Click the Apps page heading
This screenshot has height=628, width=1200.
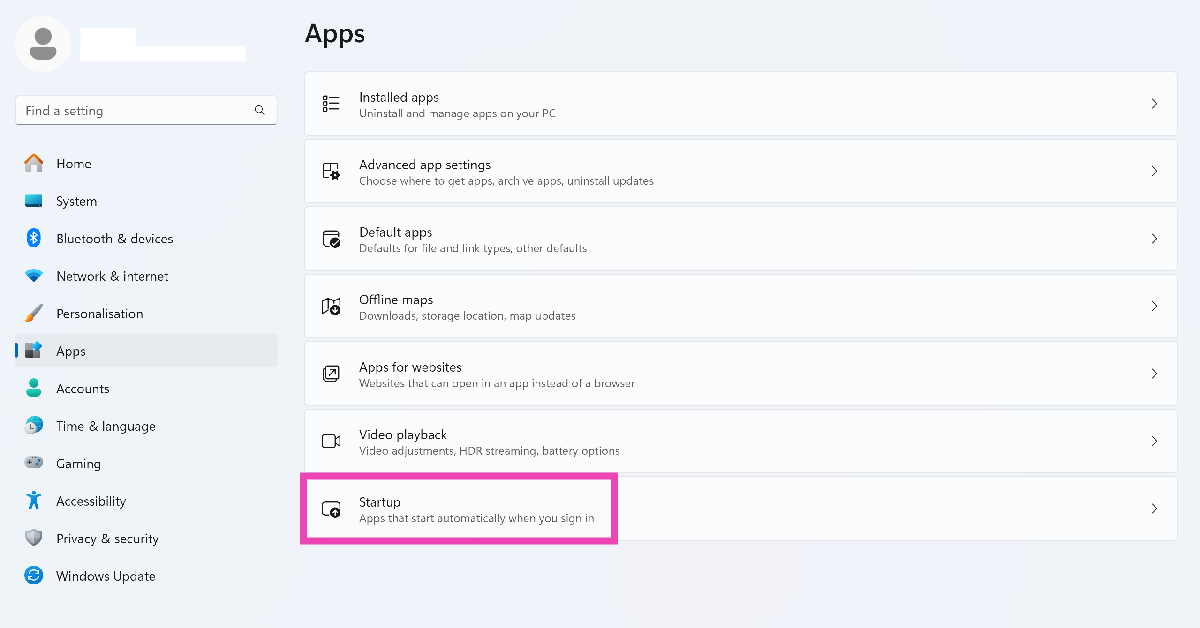[335, 34]
